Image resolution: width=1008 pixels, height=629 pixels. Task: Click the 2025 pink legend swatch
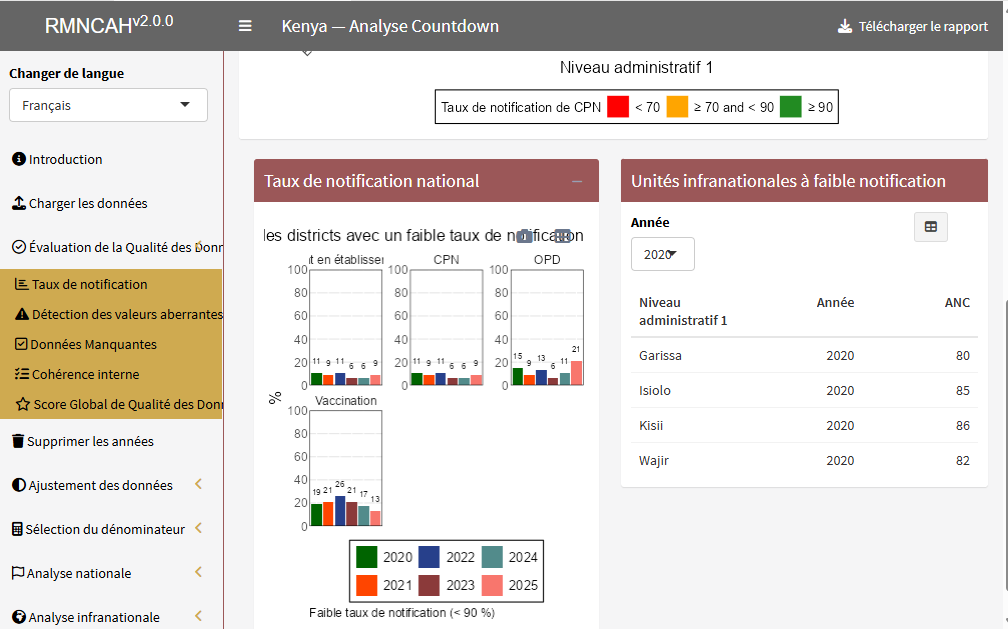(492, 585)
